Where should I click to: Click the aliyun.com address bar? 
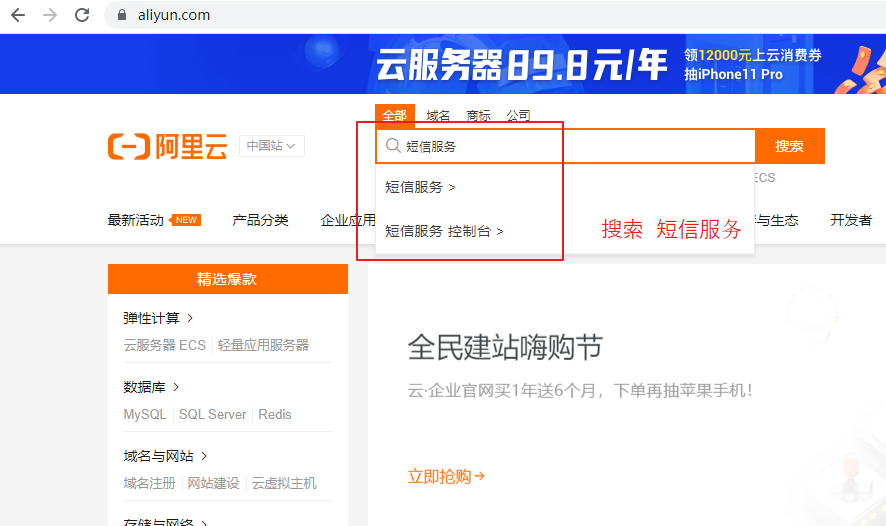tap(497, 15)
